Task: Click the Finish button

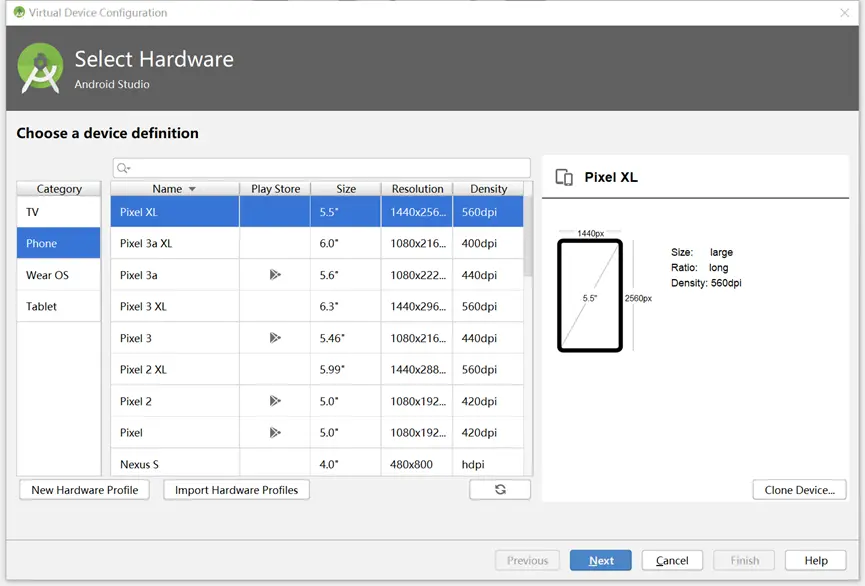Action: tap(744, 561)
